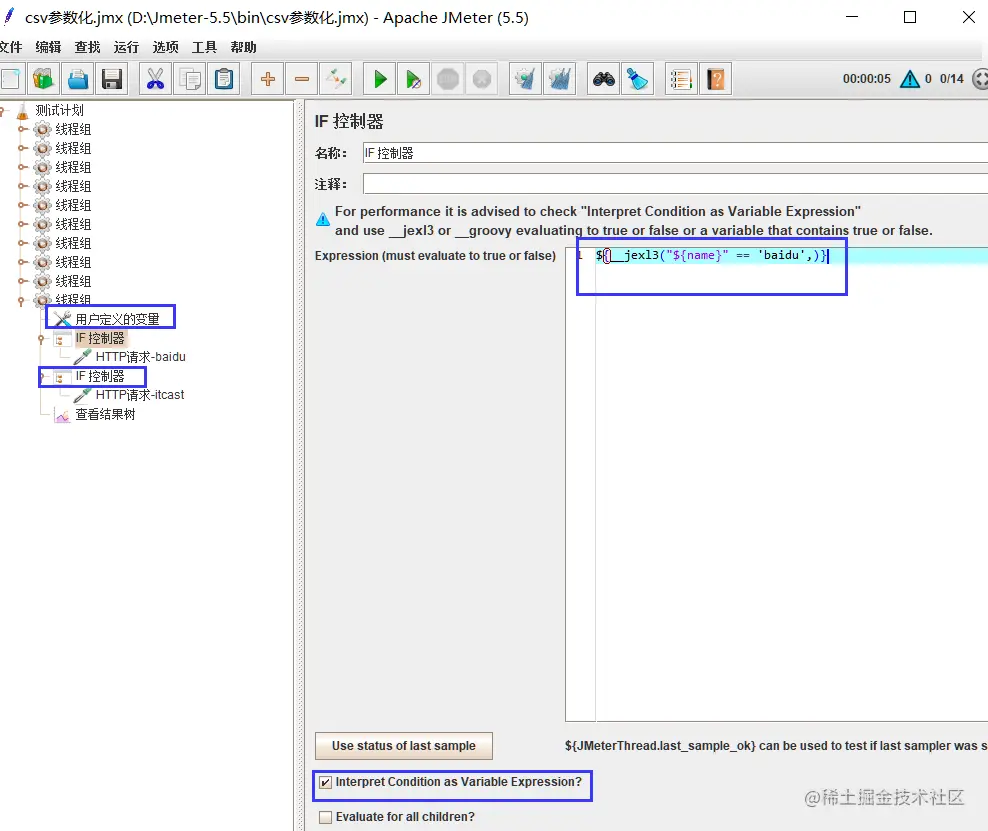The image size is (988, 831).
Task: Click the Clear All results icon
Action: pos(560,79)
